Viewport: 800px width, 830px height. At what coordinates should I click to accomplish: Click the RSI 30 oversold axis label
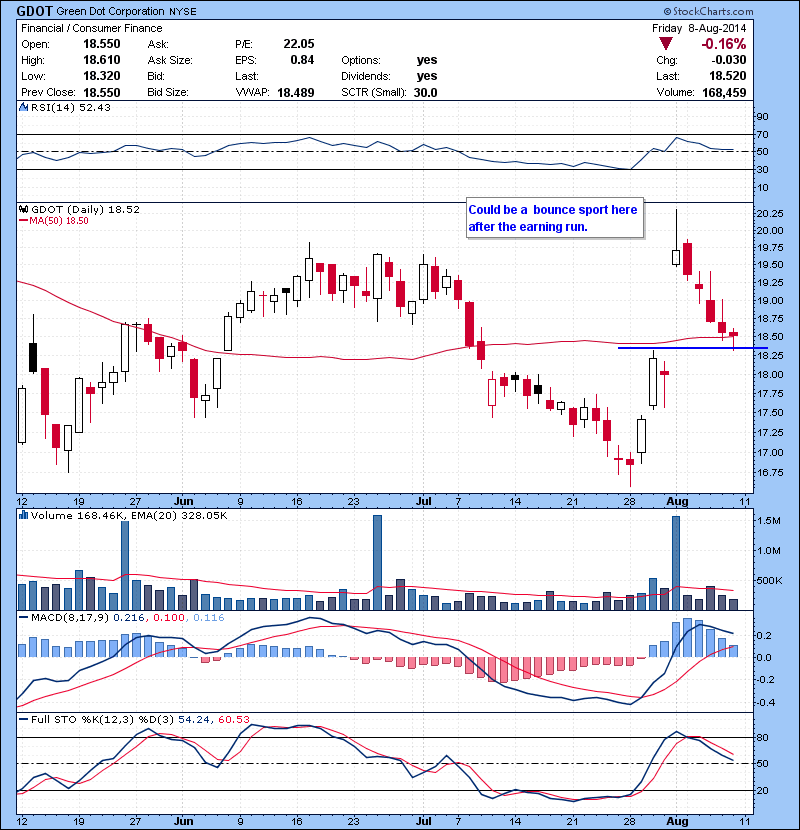pos(762,169)
